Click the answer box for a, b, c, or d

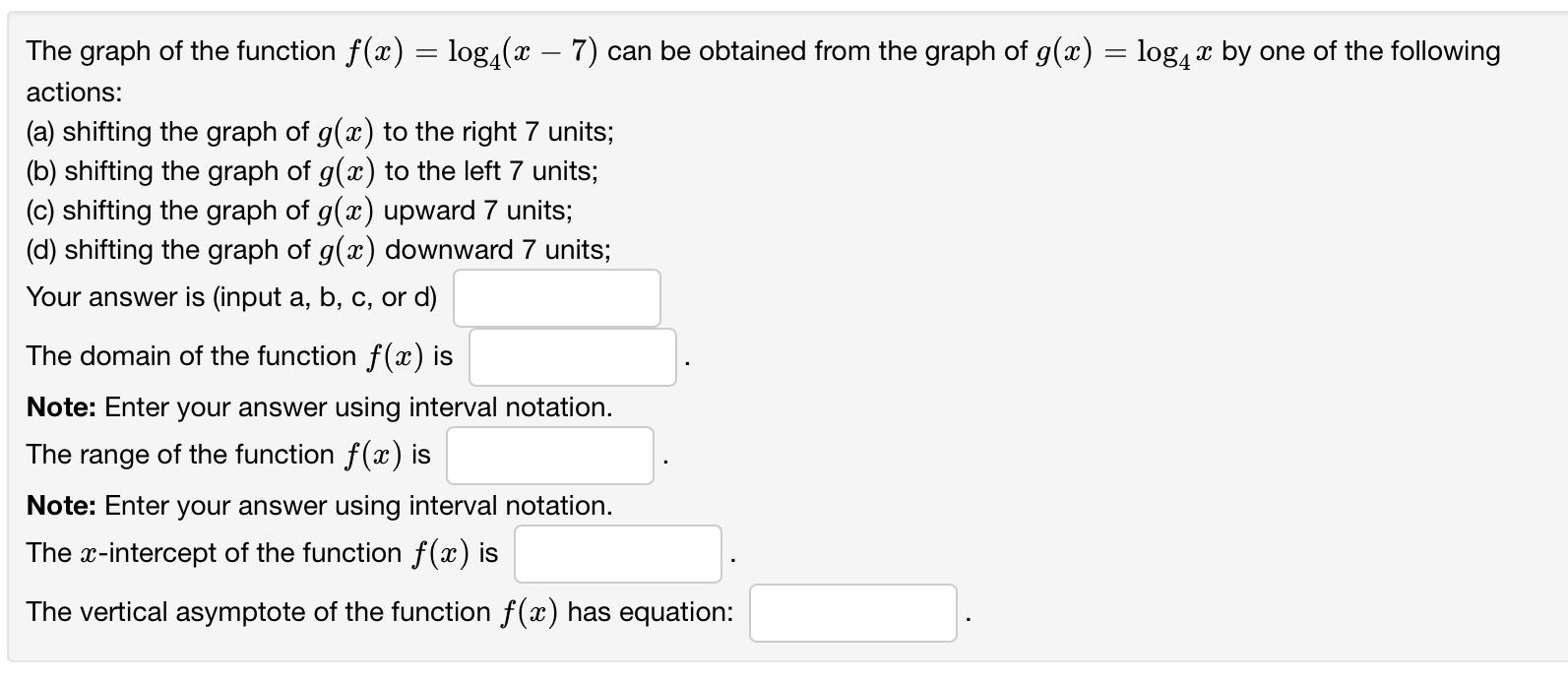[x=557, y=298]
